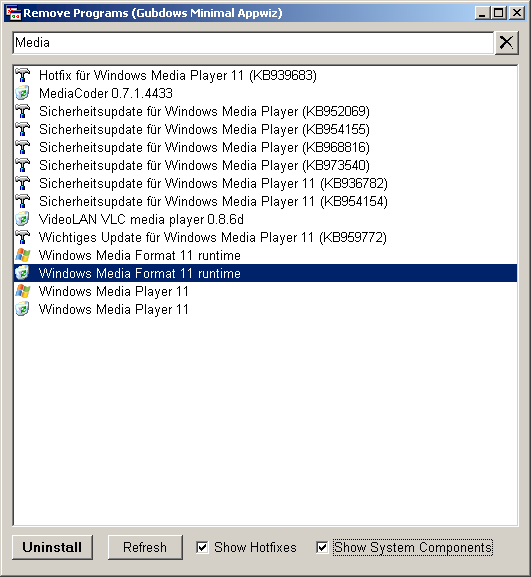Select the last Windows Media Player 11 entry

(265, 309)
